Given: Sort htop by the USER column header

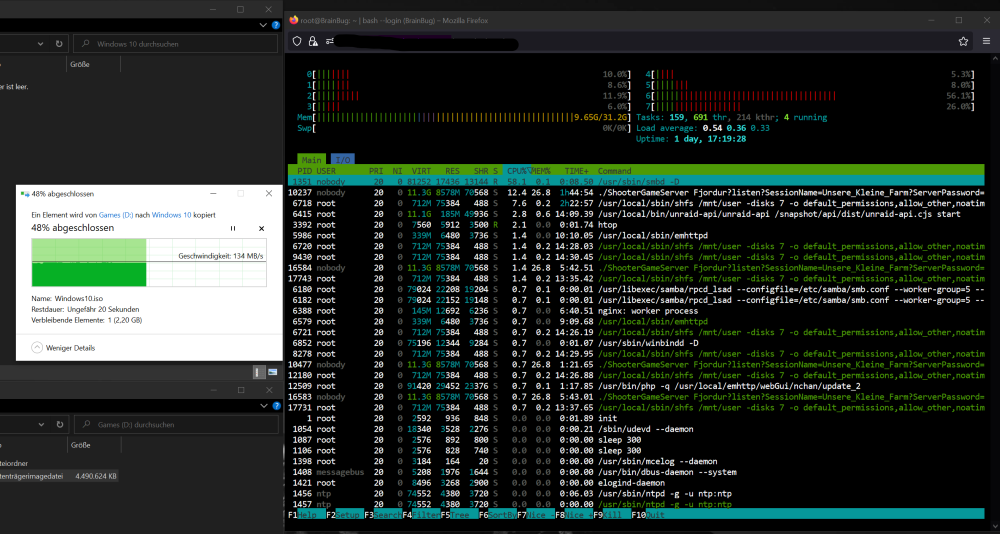Looking at the screenshot, I should coord(326,171).
